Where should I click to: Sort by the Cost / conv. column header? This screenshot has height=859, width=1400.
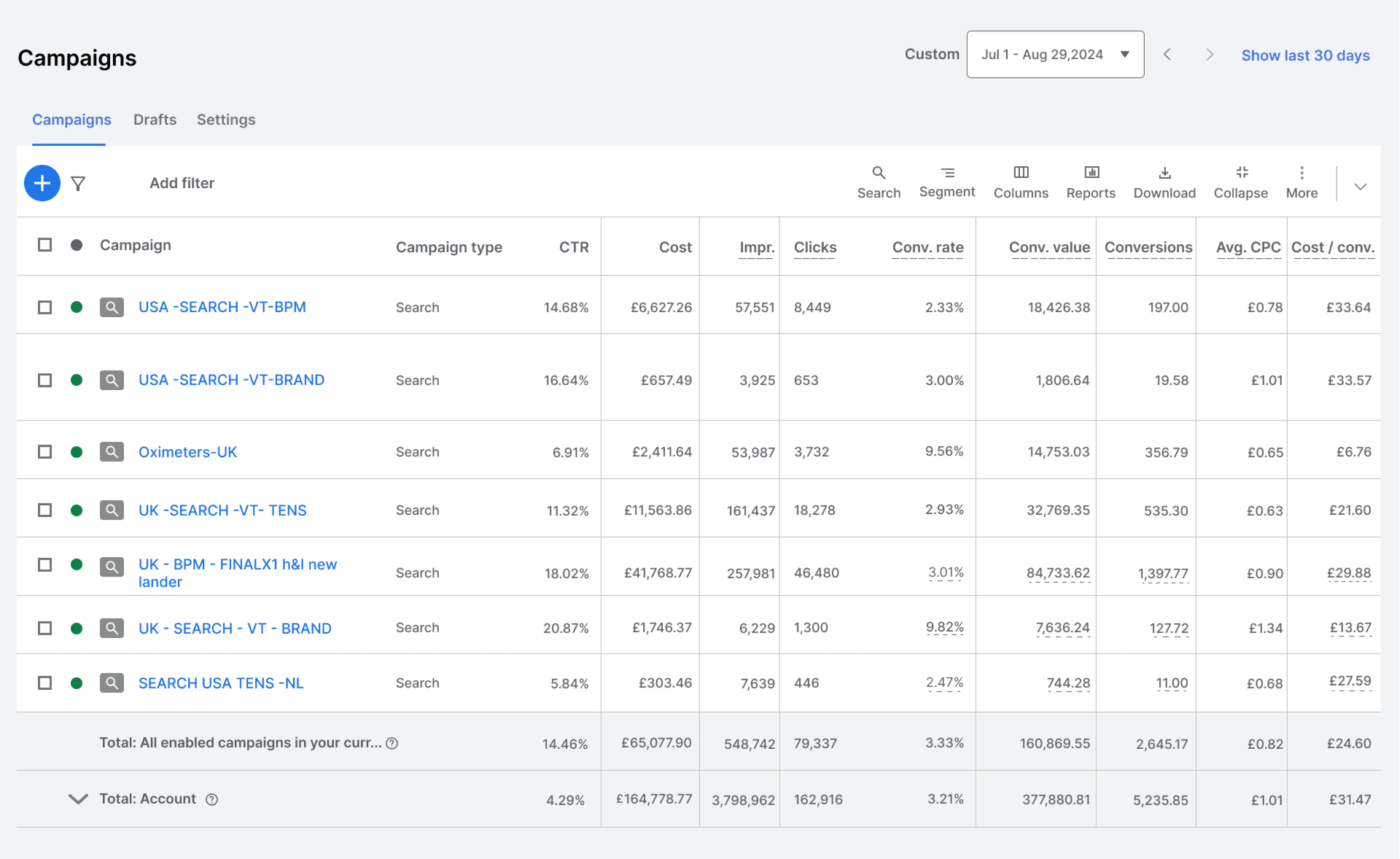click(x=1333, y=247)
